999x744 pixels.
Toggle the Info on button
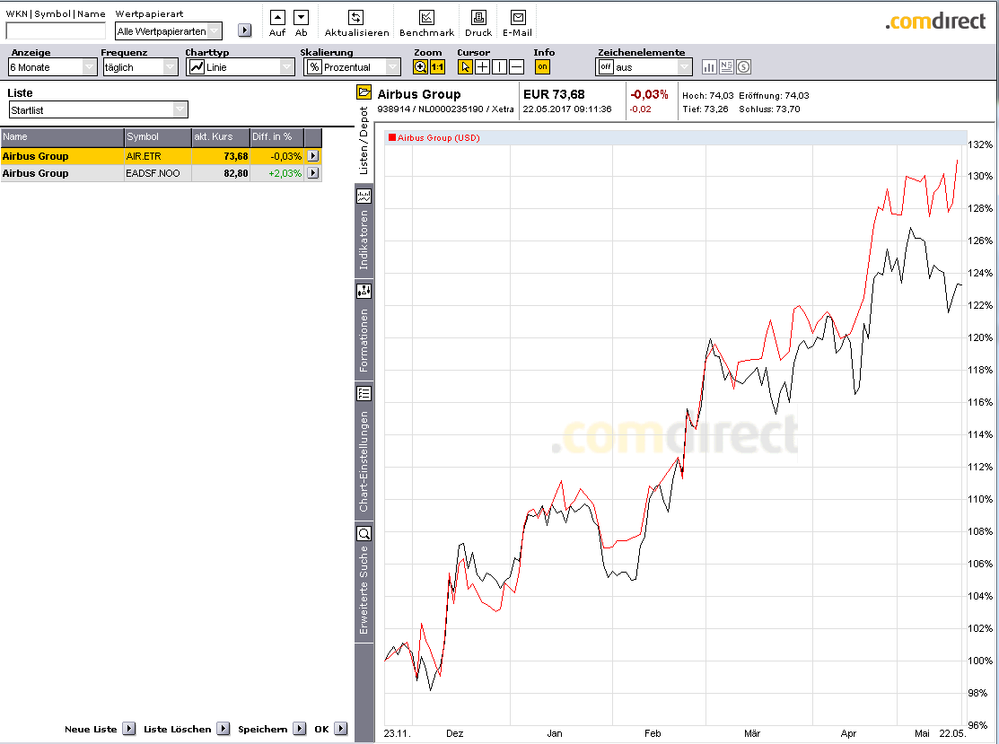point(542,67)
